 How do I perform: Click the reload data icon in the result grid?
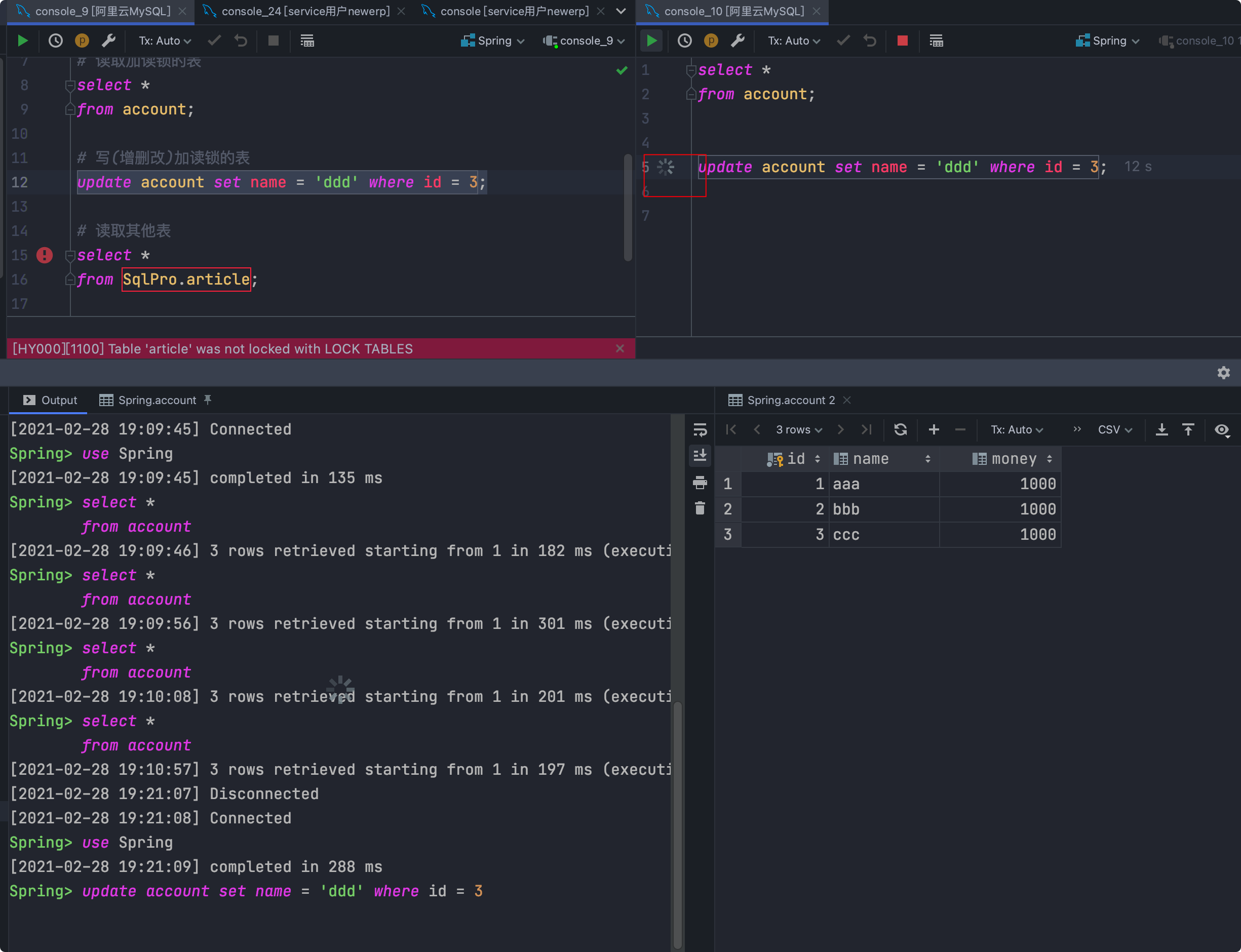(900, 429)
